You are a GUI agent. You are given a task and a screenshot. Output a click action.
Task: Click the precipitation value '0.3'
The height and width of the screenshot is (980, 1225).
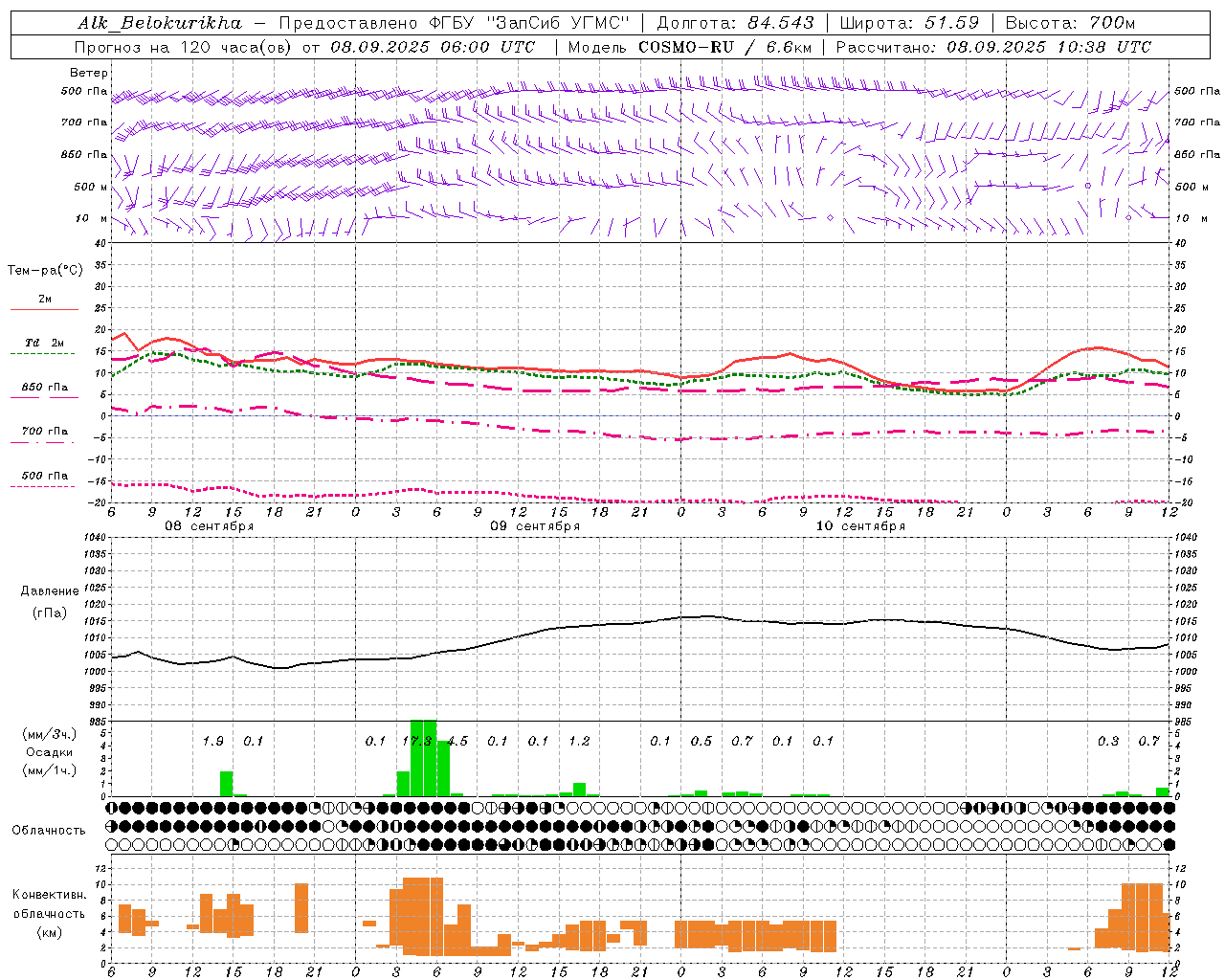pos(1108,741)
